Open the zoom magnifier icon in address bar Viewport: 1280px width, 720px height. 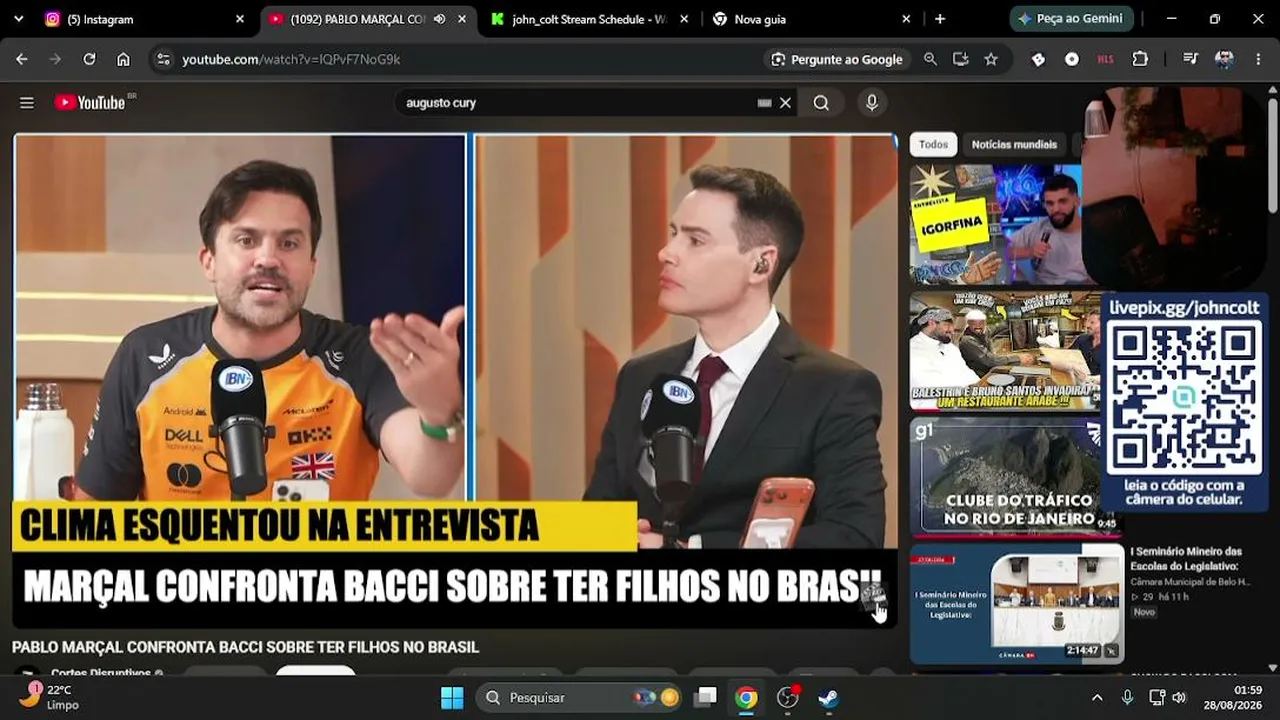click(x=931, y=59)
